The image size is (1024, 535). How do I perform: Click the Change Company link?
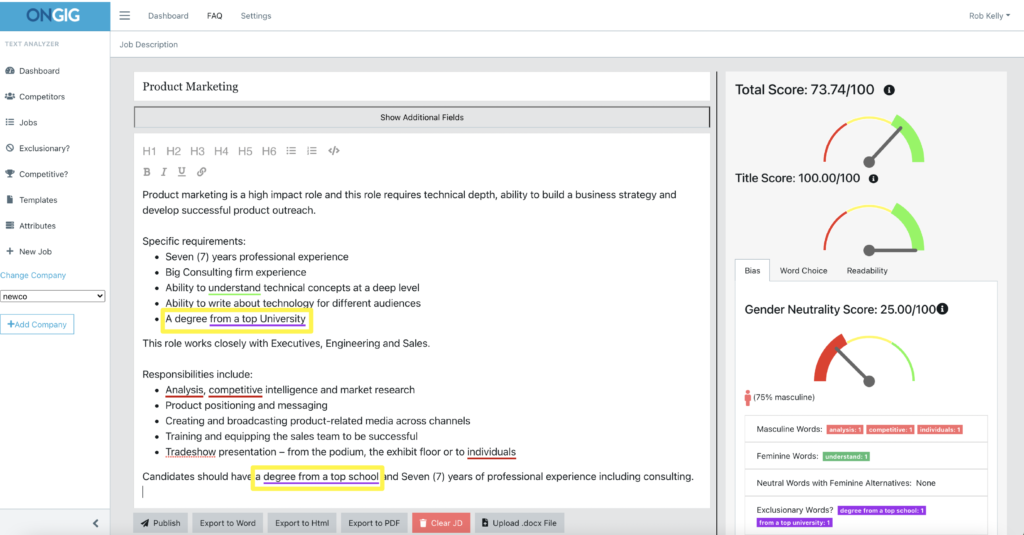(x=33, y=275)
